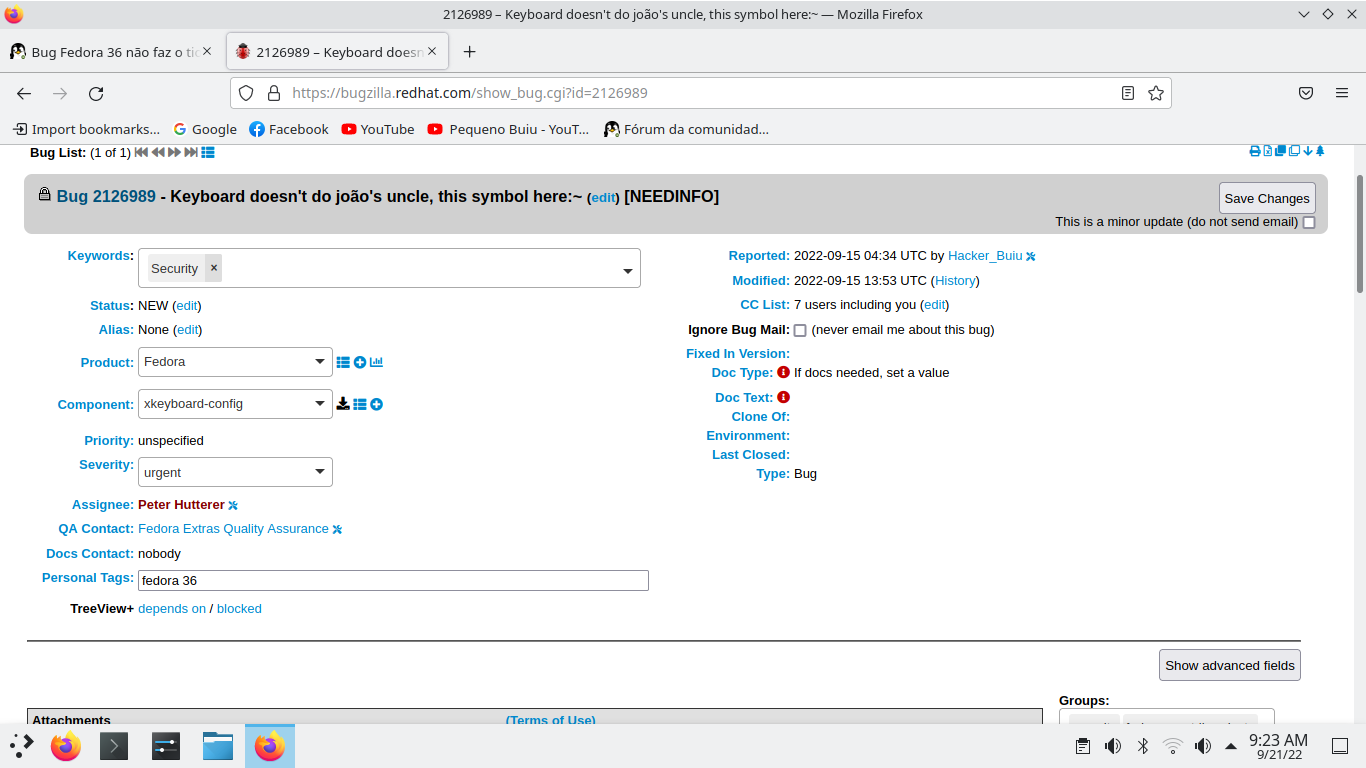Click the tree icon at page top right
This screenshot has height=768, width=1366.
click(x=1320, y=151)
